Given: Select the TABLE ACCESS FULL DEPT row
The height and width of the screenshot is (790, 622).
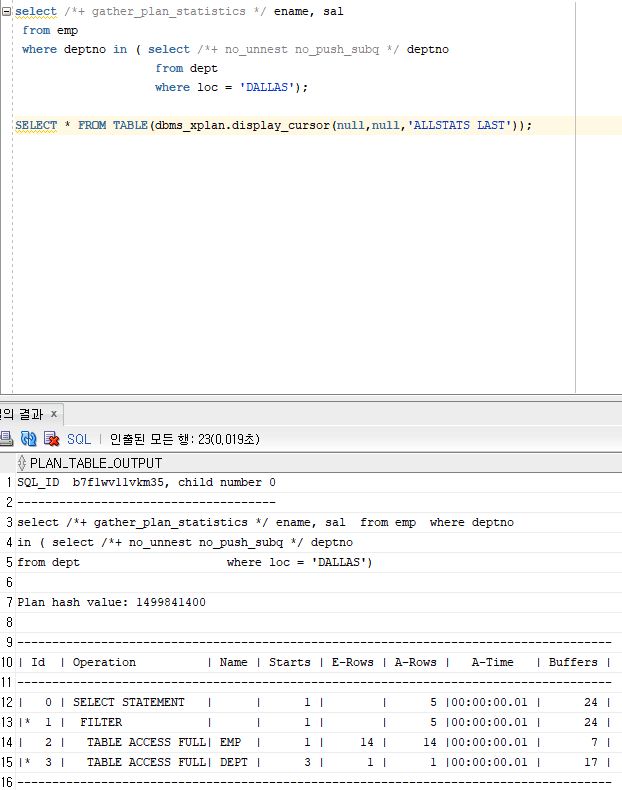Looking at the screenshot, I should click(319, 762).
